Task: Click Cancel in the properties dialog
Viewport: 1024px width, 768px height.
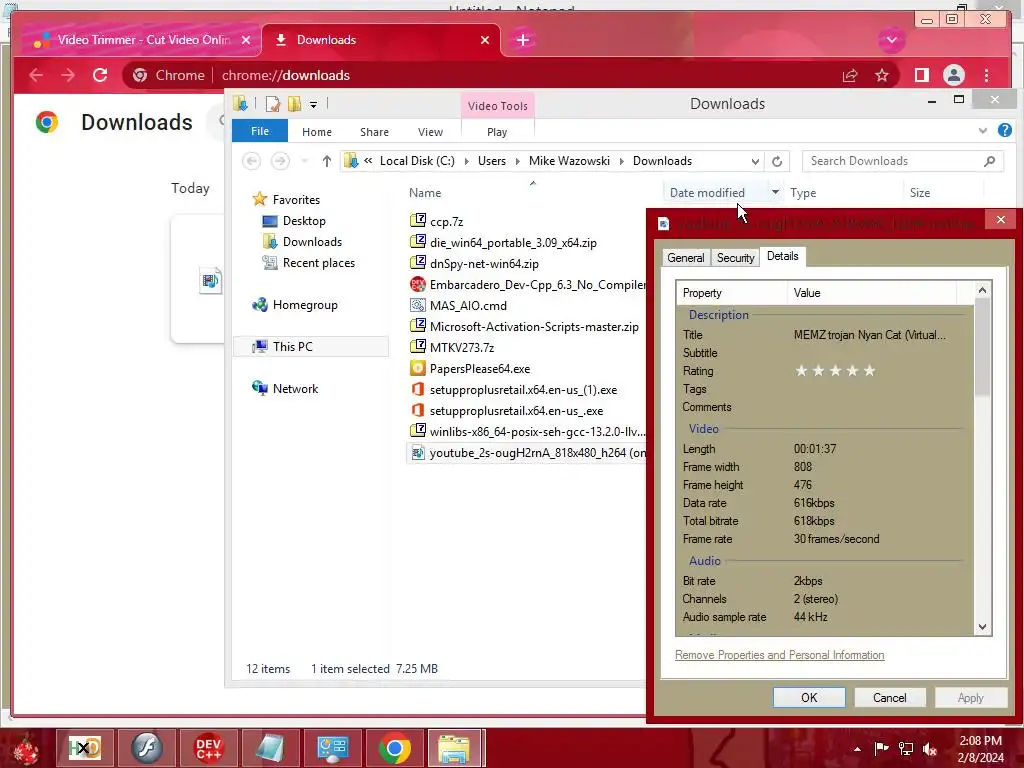Action: [889, 697]
